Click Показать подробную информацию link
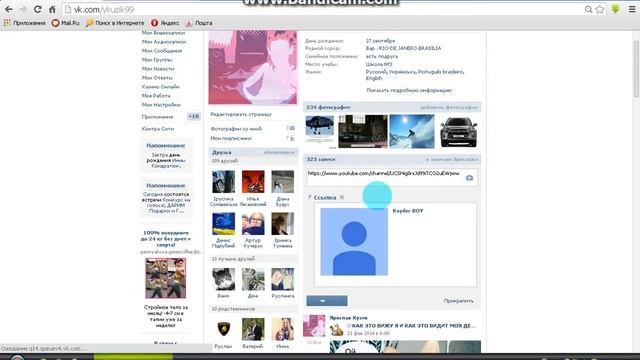The height and width of the screenshot is (360, 640). (x=409, y=90)
